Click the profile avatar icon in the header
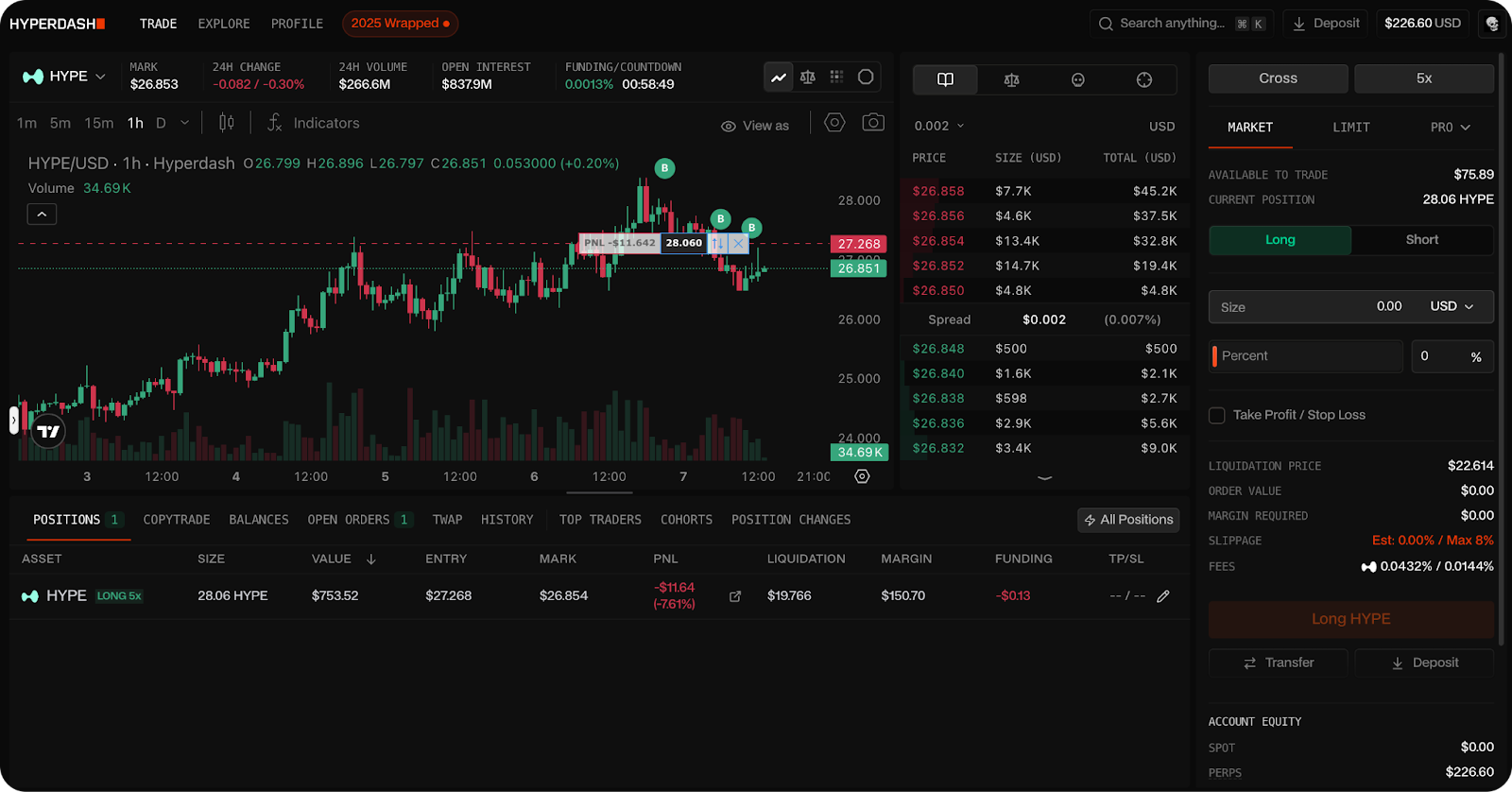Screen dimensions: 1512x792 point(1492,24)
